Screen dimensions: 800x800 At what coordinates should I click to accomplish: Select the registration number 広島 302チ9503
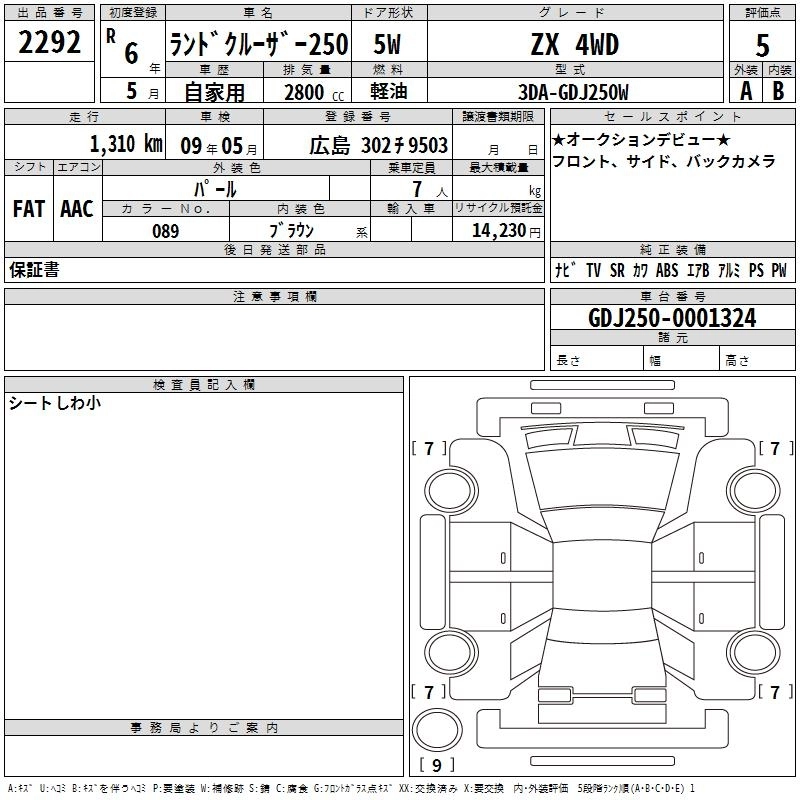click(x=378, y=145)
